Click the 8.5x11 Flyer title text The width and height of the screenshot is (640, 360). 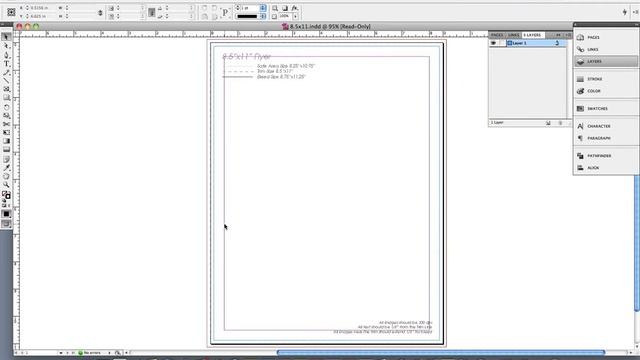[x=247, y=56]
